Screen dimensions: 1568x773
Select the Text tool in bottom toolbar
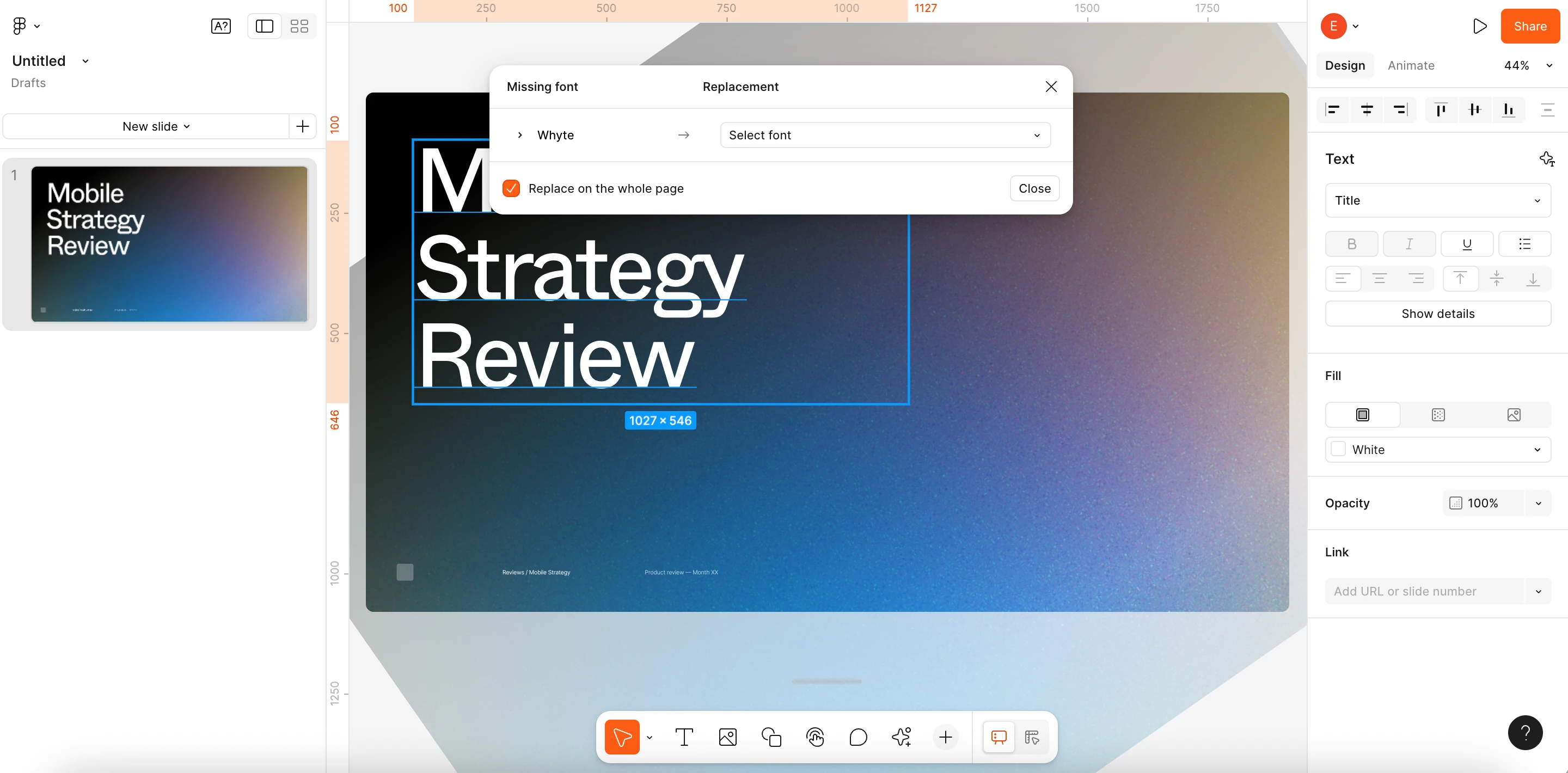coord(684,737)
